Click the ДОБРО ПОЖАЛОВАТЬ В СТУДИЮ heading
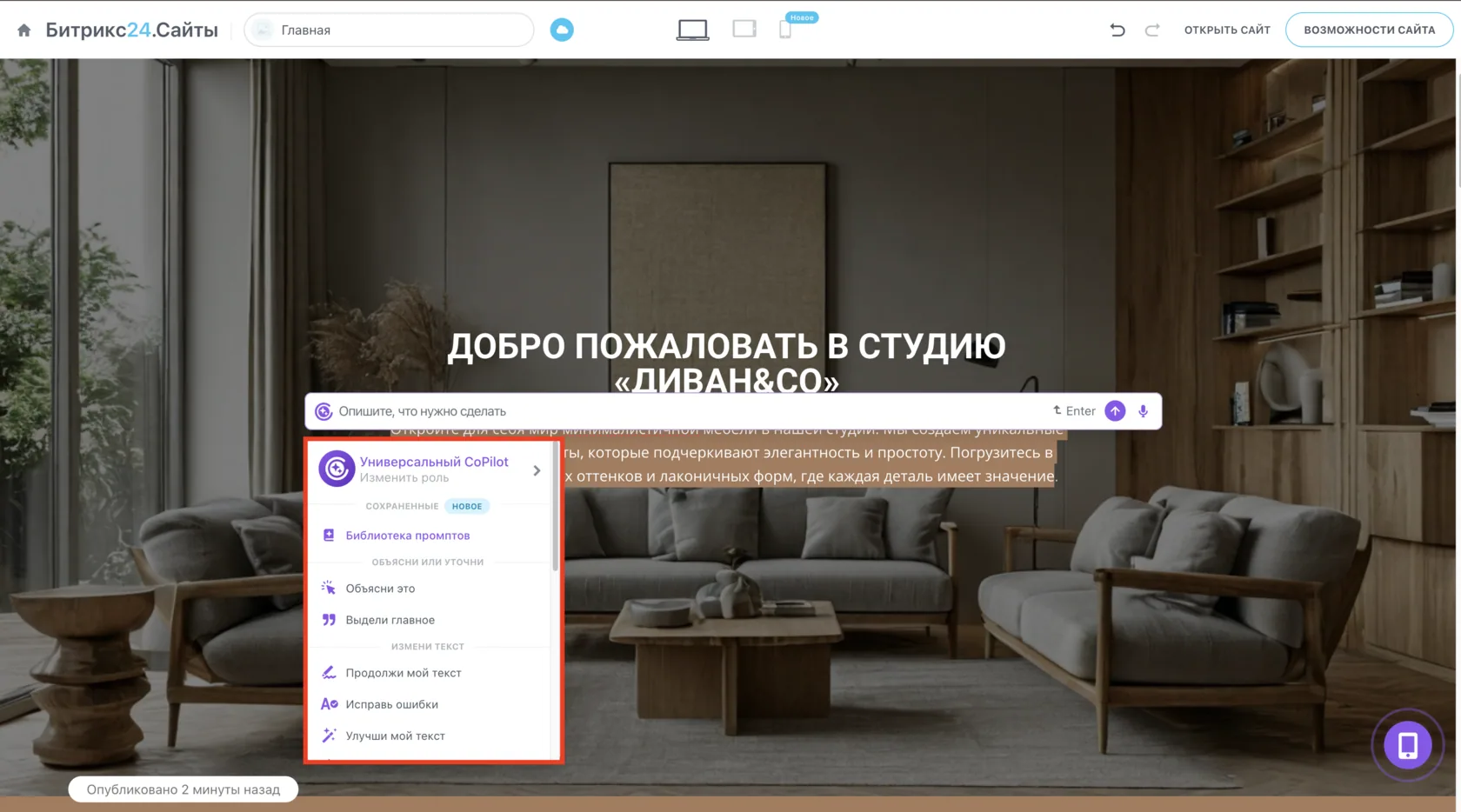The height and width of the screenshot is (812, 1461). (726, 362)
